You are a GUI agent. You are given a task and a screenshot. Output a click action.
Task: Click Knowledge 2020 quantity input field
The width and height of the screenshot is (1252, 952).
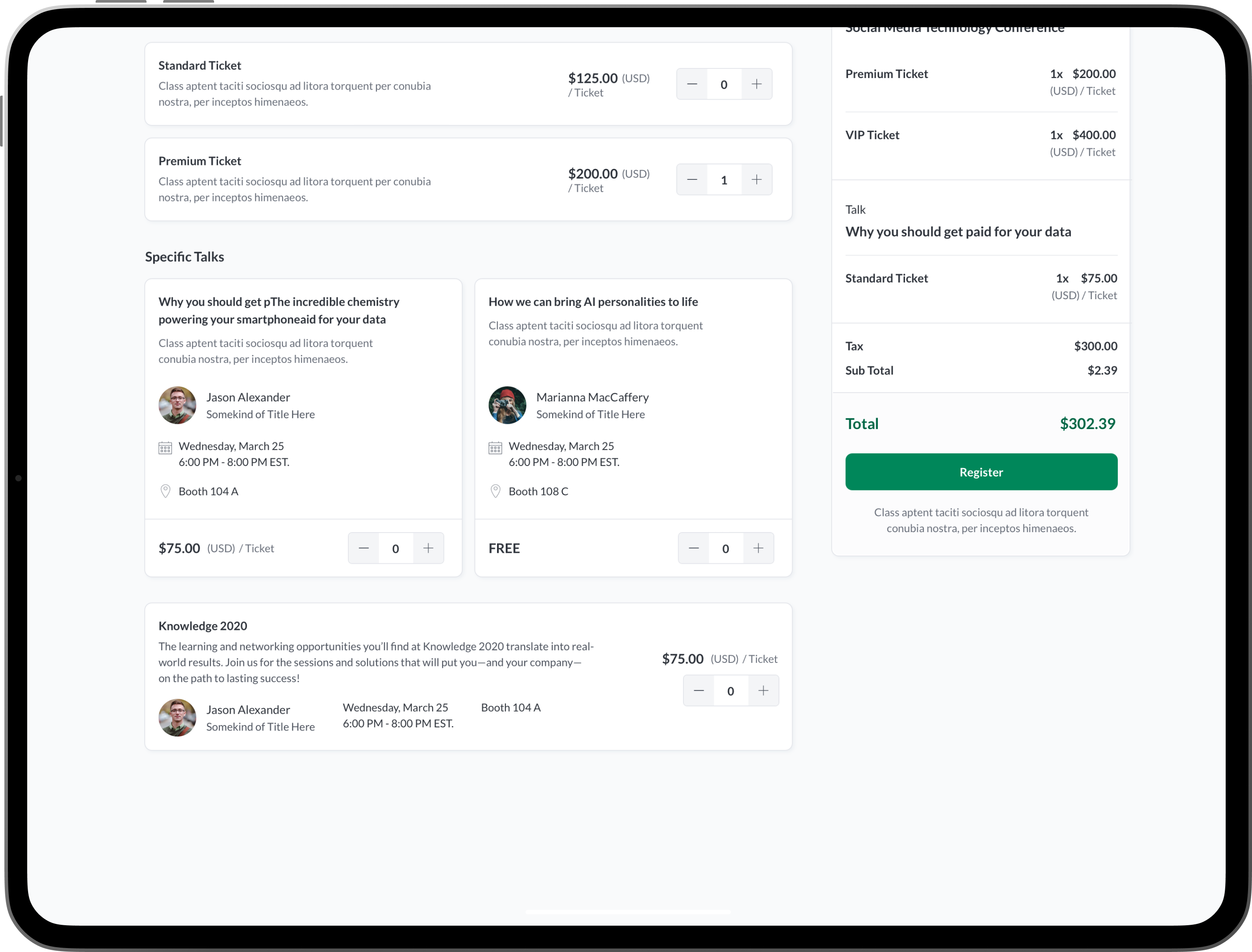coord(731,691)
